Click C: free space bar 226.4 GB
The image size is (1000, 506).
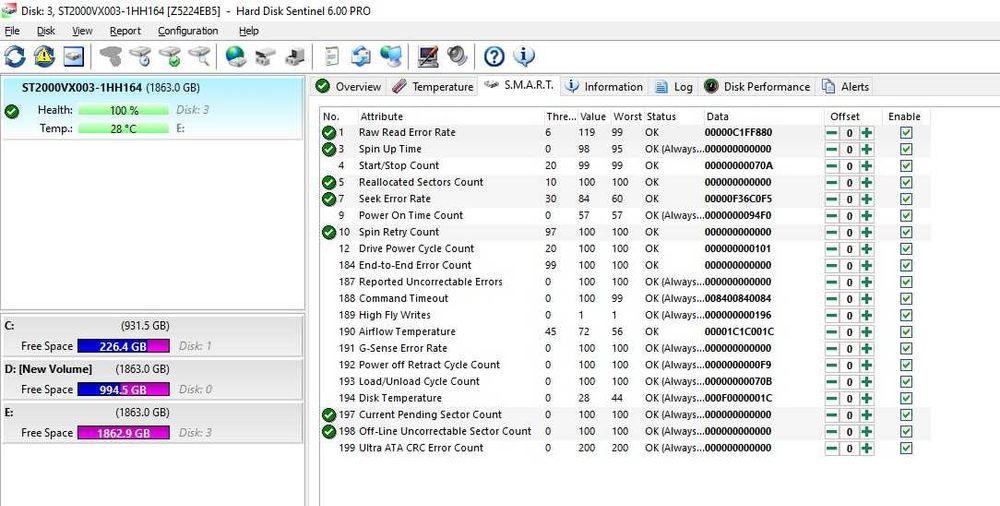click(124, 346)
